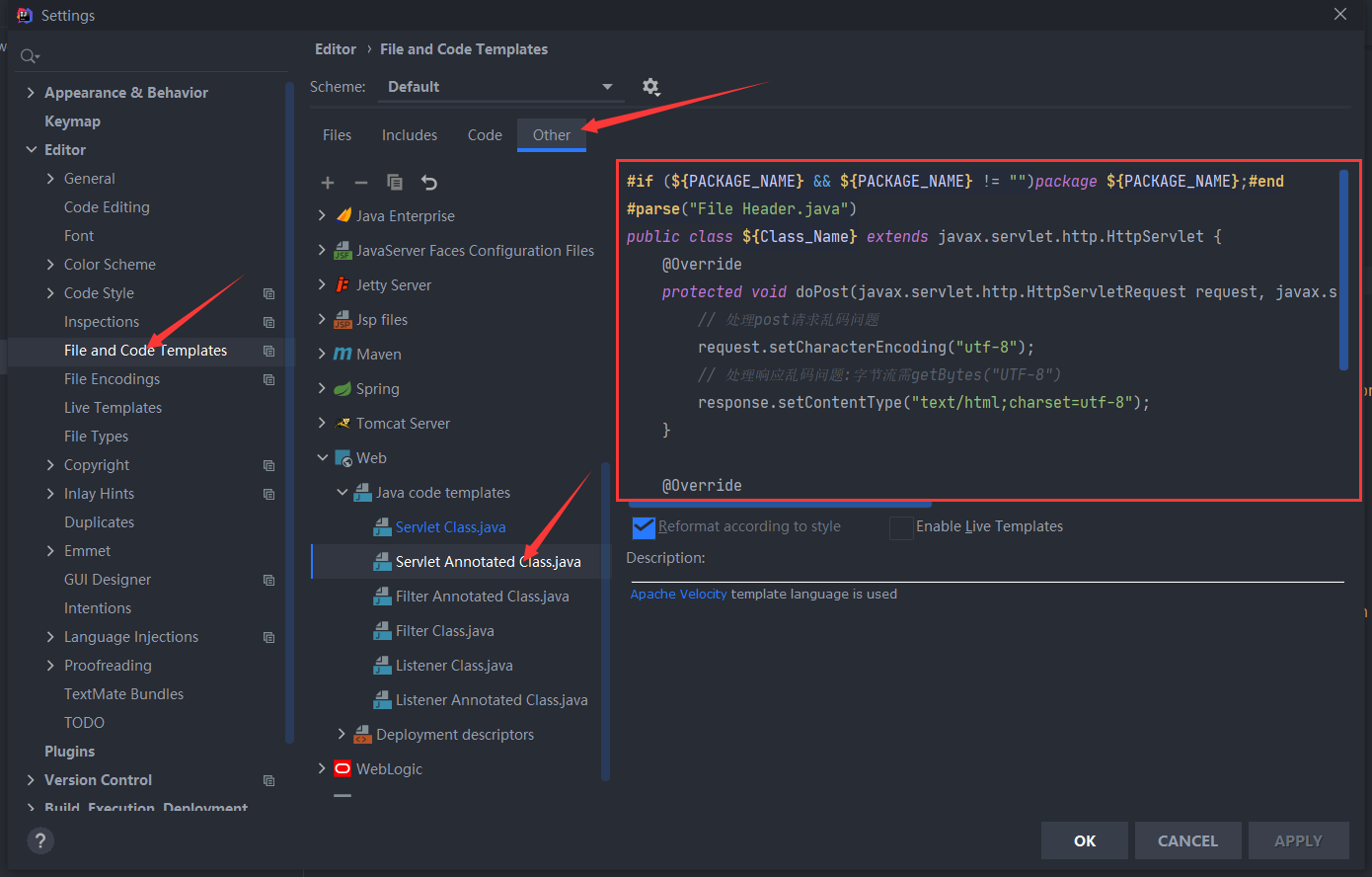The height and width of the screenshot is (877, 1372).
Task: Uncheck Reformat according to style
Action: (x=644, y=527)
